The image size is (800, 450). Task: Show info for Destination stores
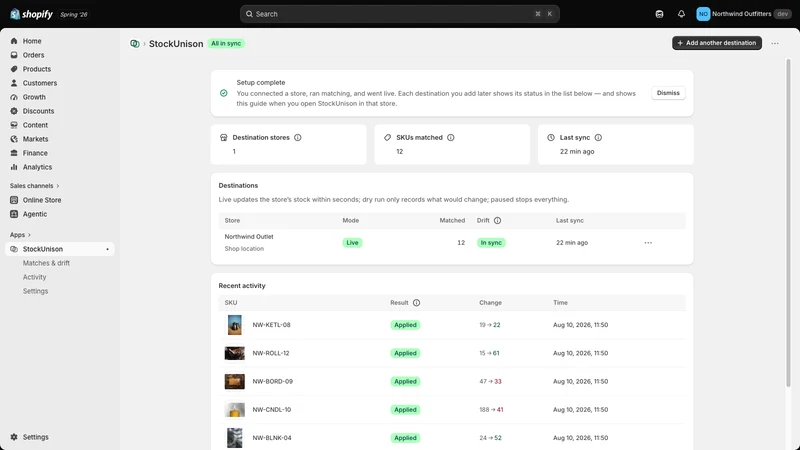coord(297,137)
